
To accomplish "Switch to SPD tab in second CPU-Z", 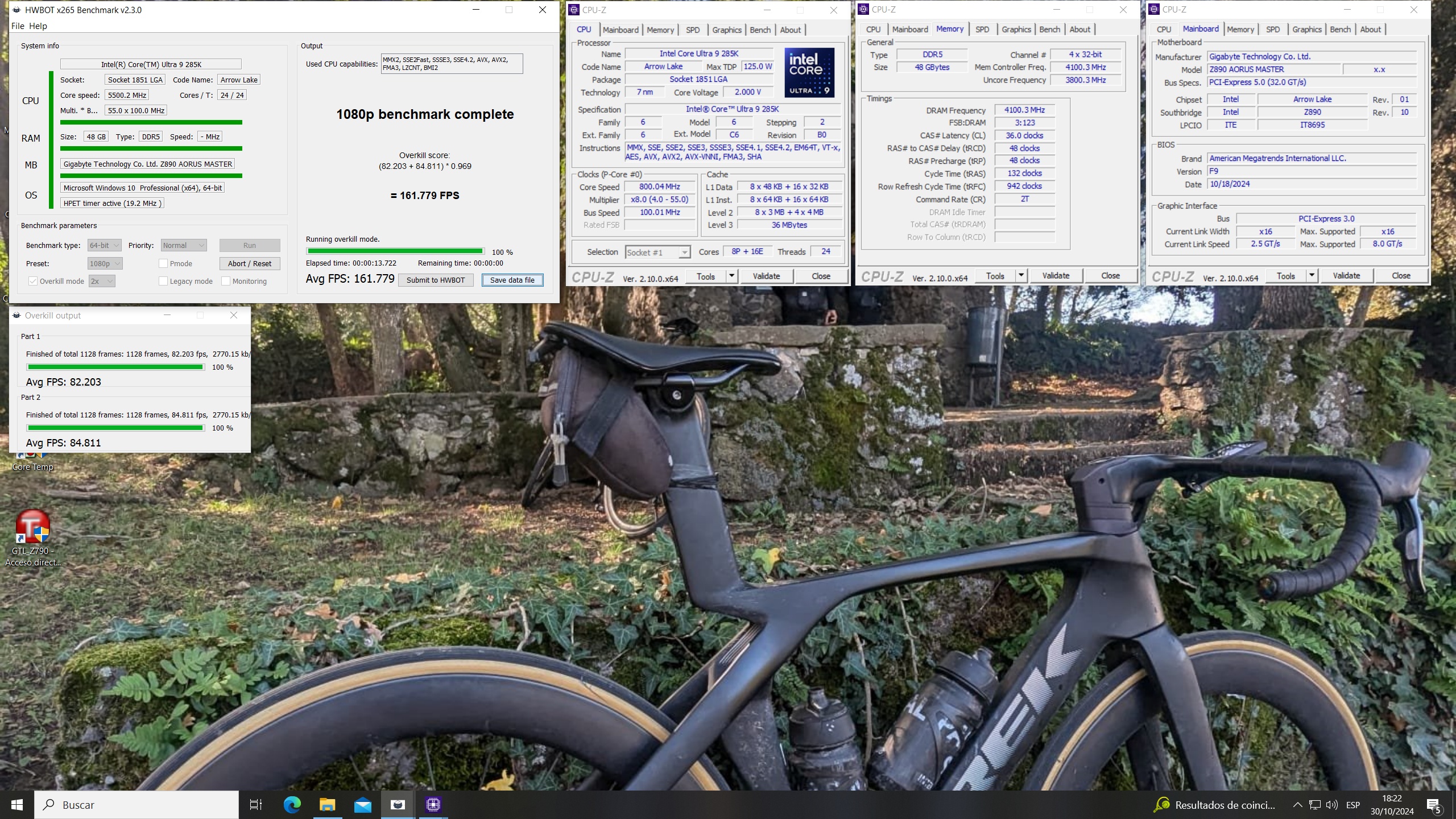I will tap(982, 29).
